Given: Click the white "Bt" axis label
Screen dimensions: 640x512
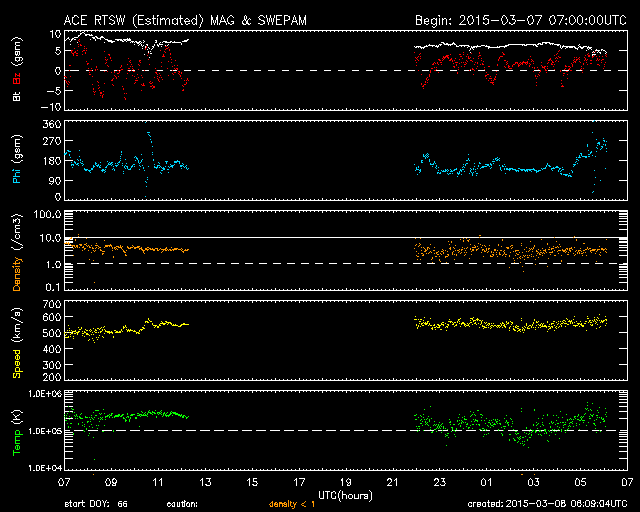Looking at the screenshot, I should click(16, 96).
